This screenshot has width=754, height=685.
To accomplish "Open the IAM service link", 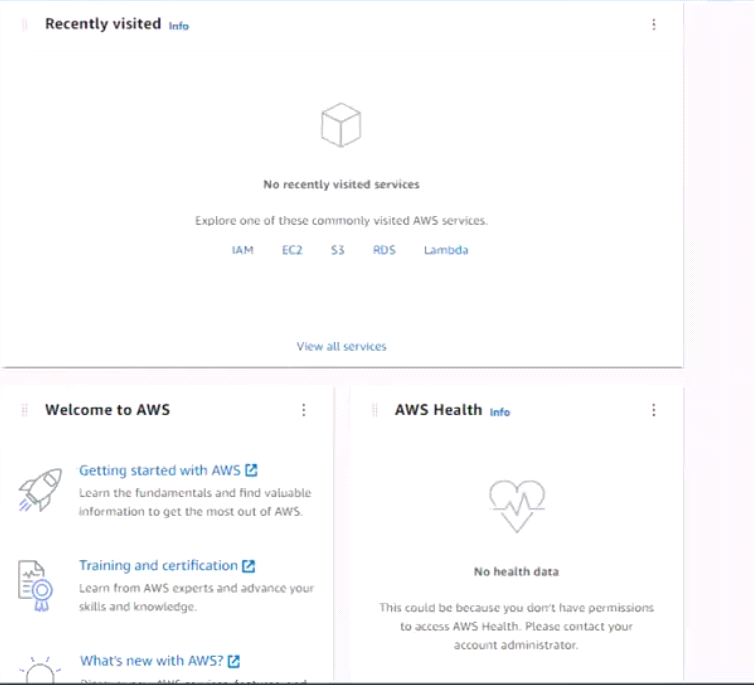I will pyautogui.click(x=242, y=250).
